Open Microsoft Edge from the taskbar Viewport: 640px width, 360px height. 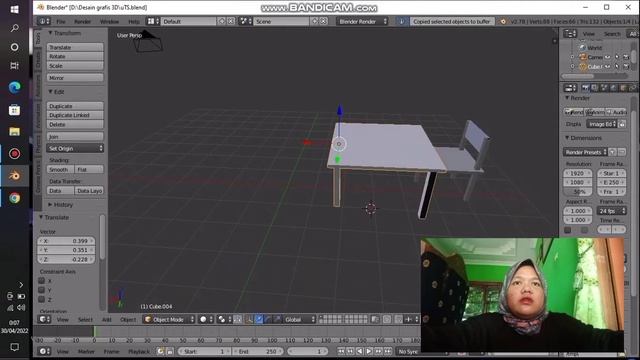(15, 87)
